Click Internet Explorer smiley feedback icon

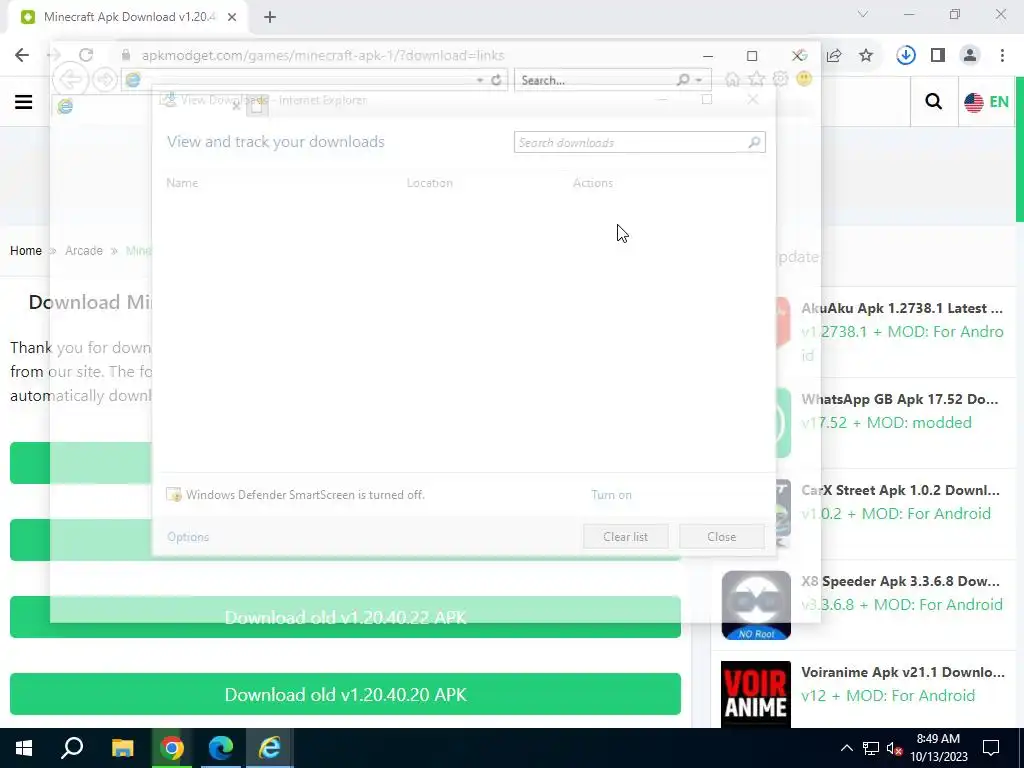tap(805, 80)
